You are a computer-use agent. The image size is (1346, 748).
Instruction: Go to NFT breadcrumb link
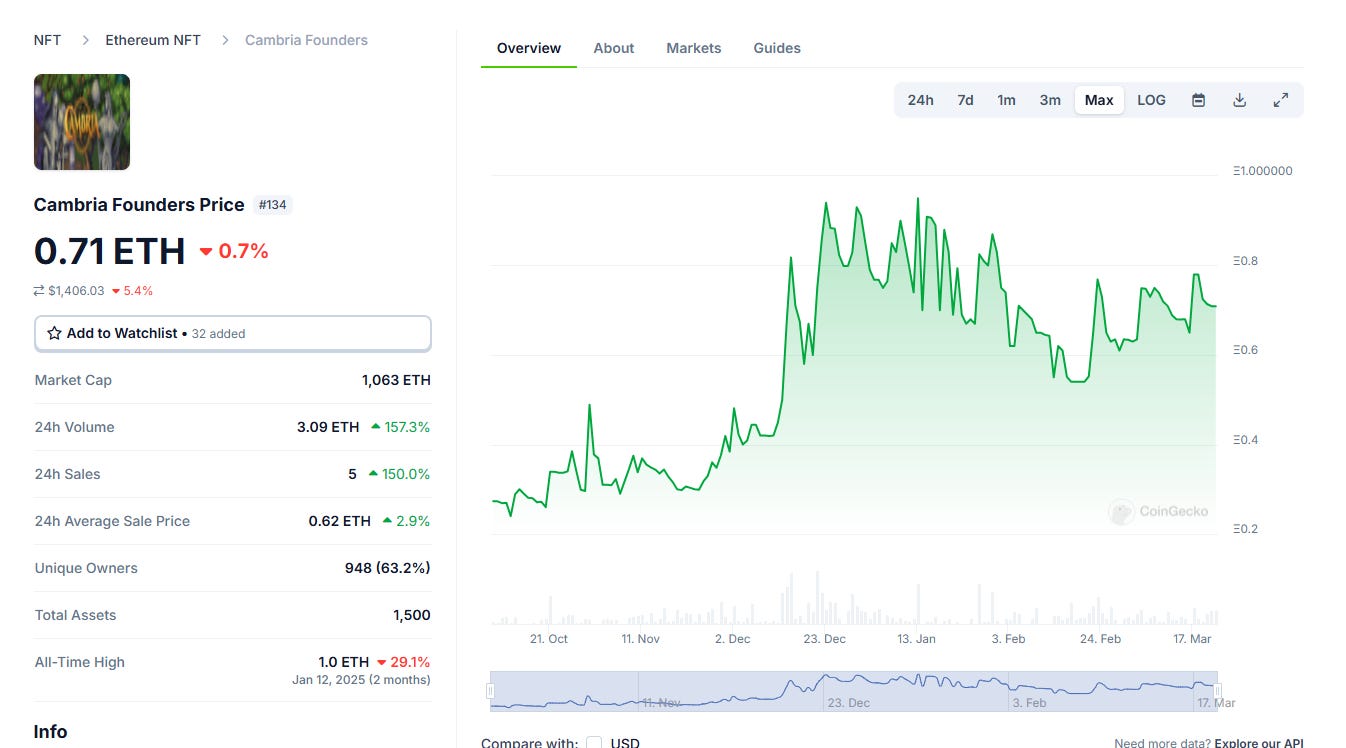(47, 40)
